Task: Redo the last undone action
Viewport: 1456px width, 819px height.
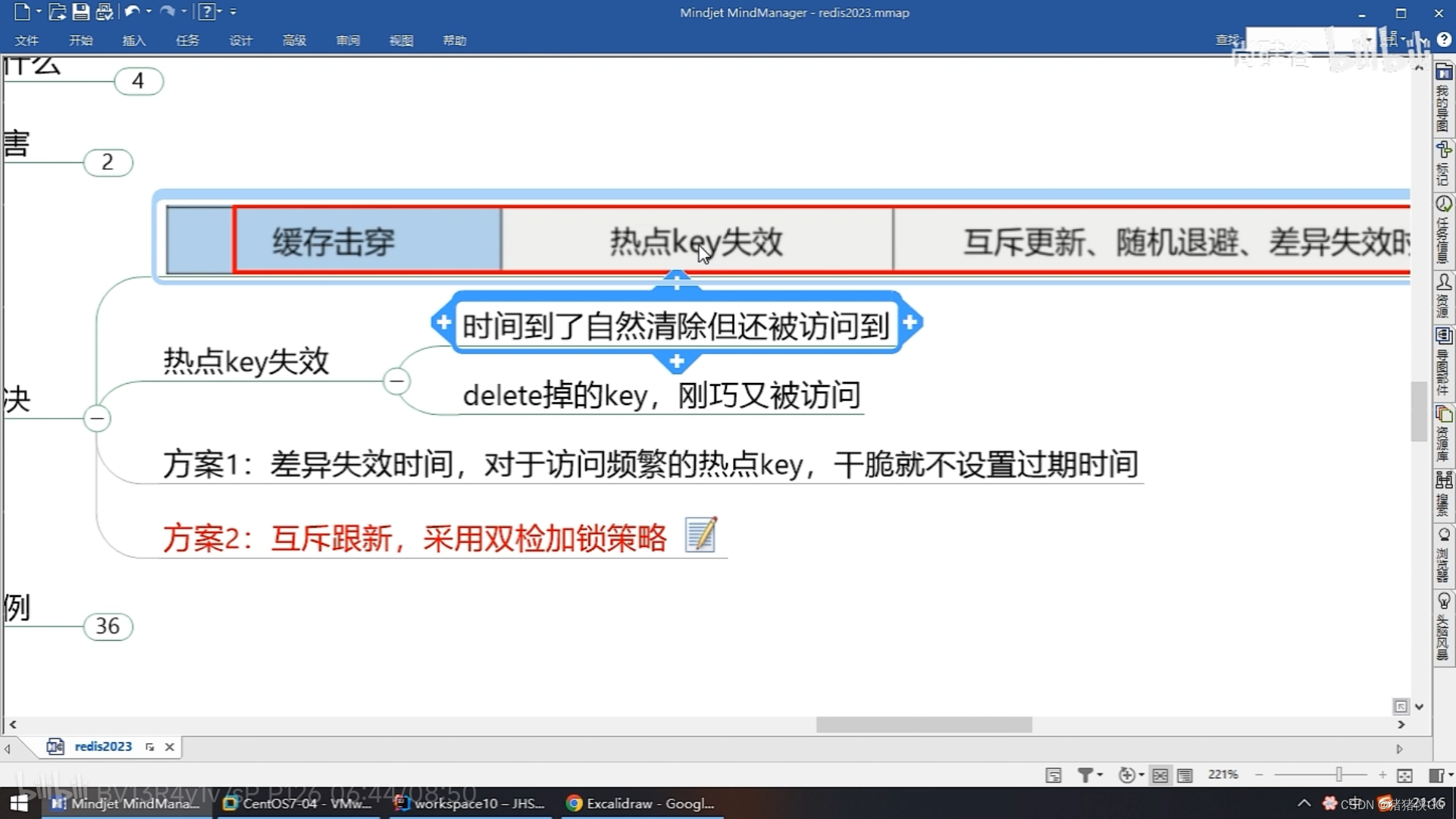Action: [168, 11]
